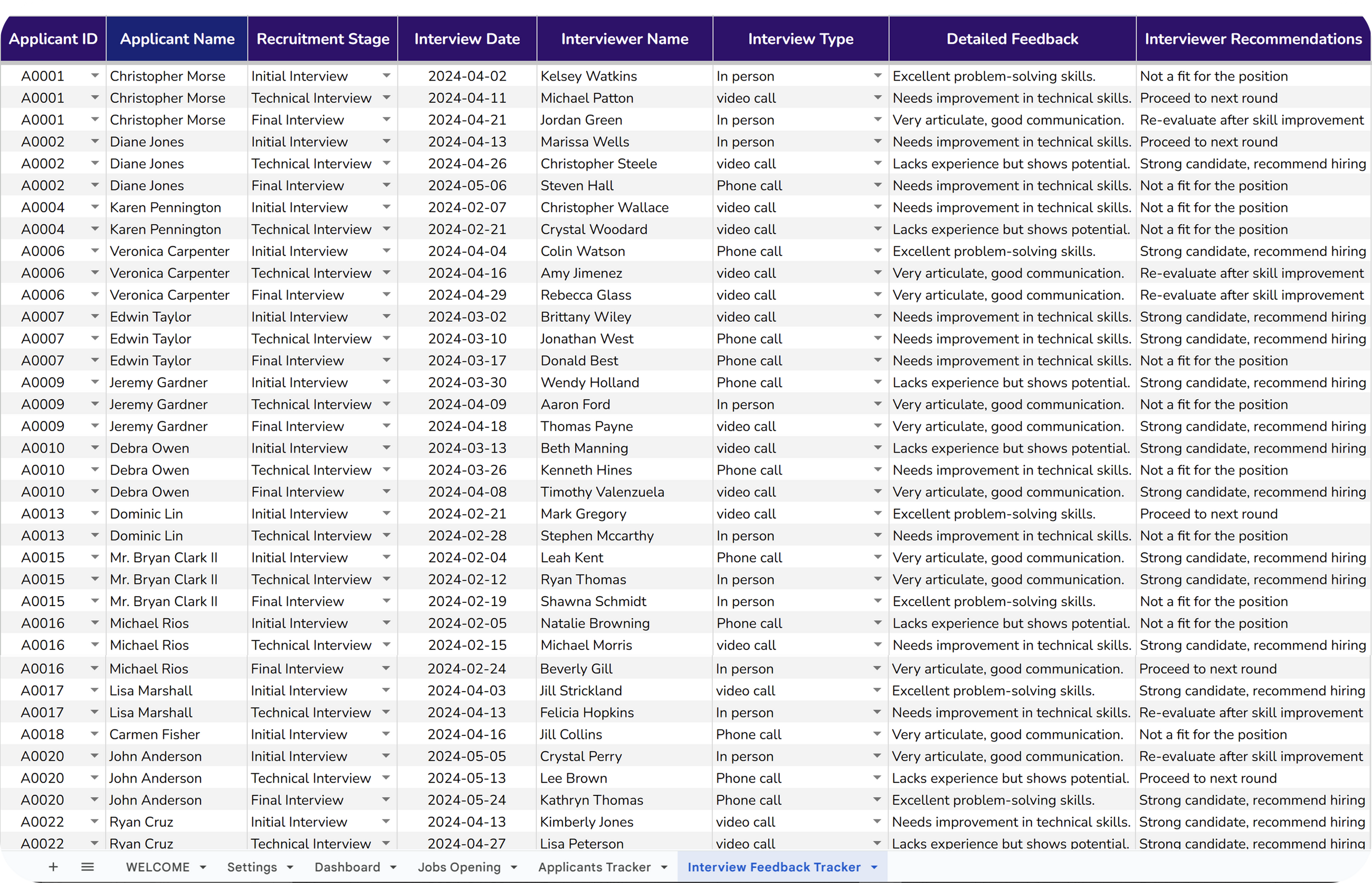The height and width of the screenshot is (883, 1372).
Task: Select applicant name cell in Ryan Thomas row
Action: [x=177, y=579]
